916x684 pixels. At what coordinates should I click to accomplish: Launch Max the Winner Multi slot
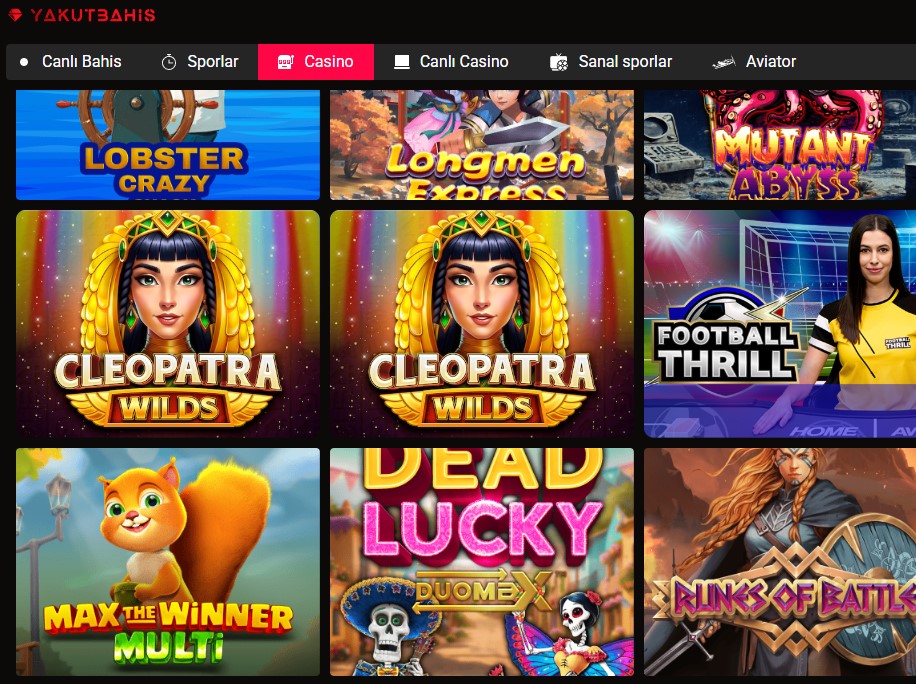(168, 562)
